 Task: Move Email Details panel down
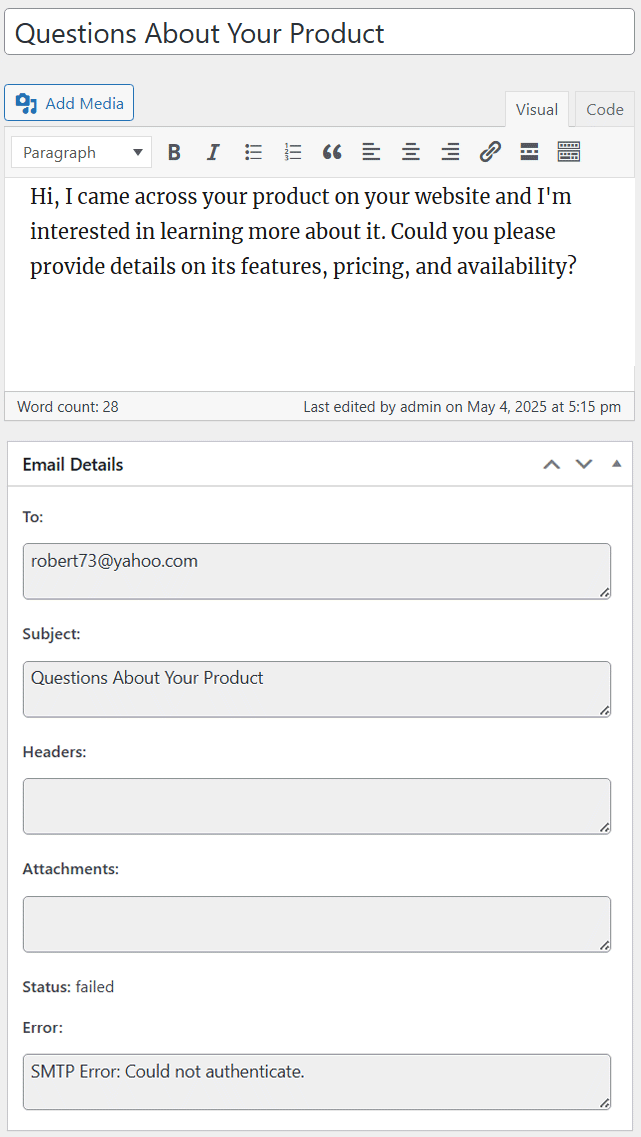(x=584, y=464)
